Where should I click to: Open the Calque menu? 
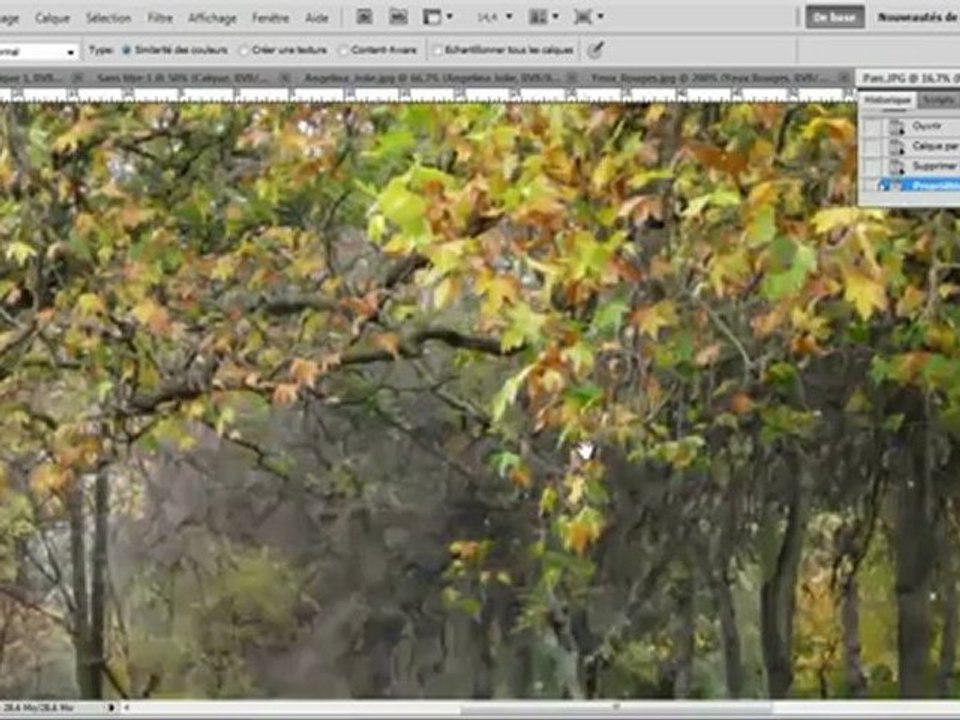52,18
